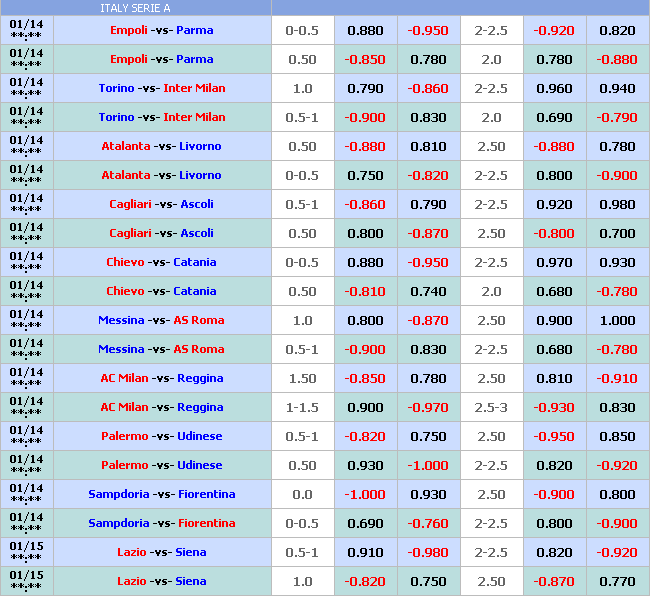Select the 0.960 odds for Torino match
The height and width of the screenshot is (596, 650).
click(554, 88)
